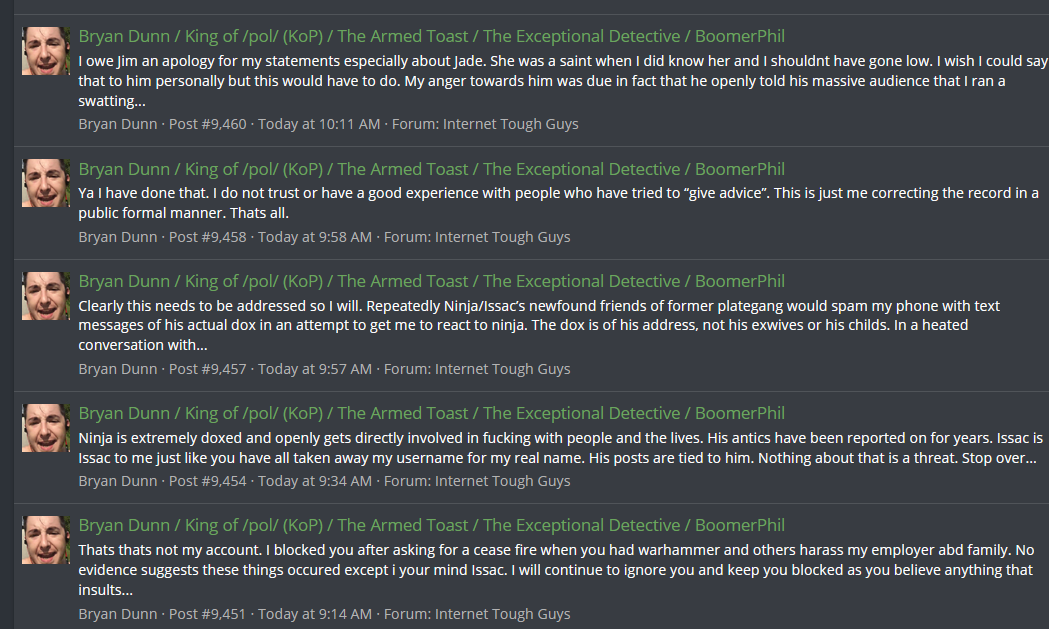This screenshot has width=1049, height=629.
Task: Open thread title above the 'Ya I have done that' post
Action: (431, 169)
